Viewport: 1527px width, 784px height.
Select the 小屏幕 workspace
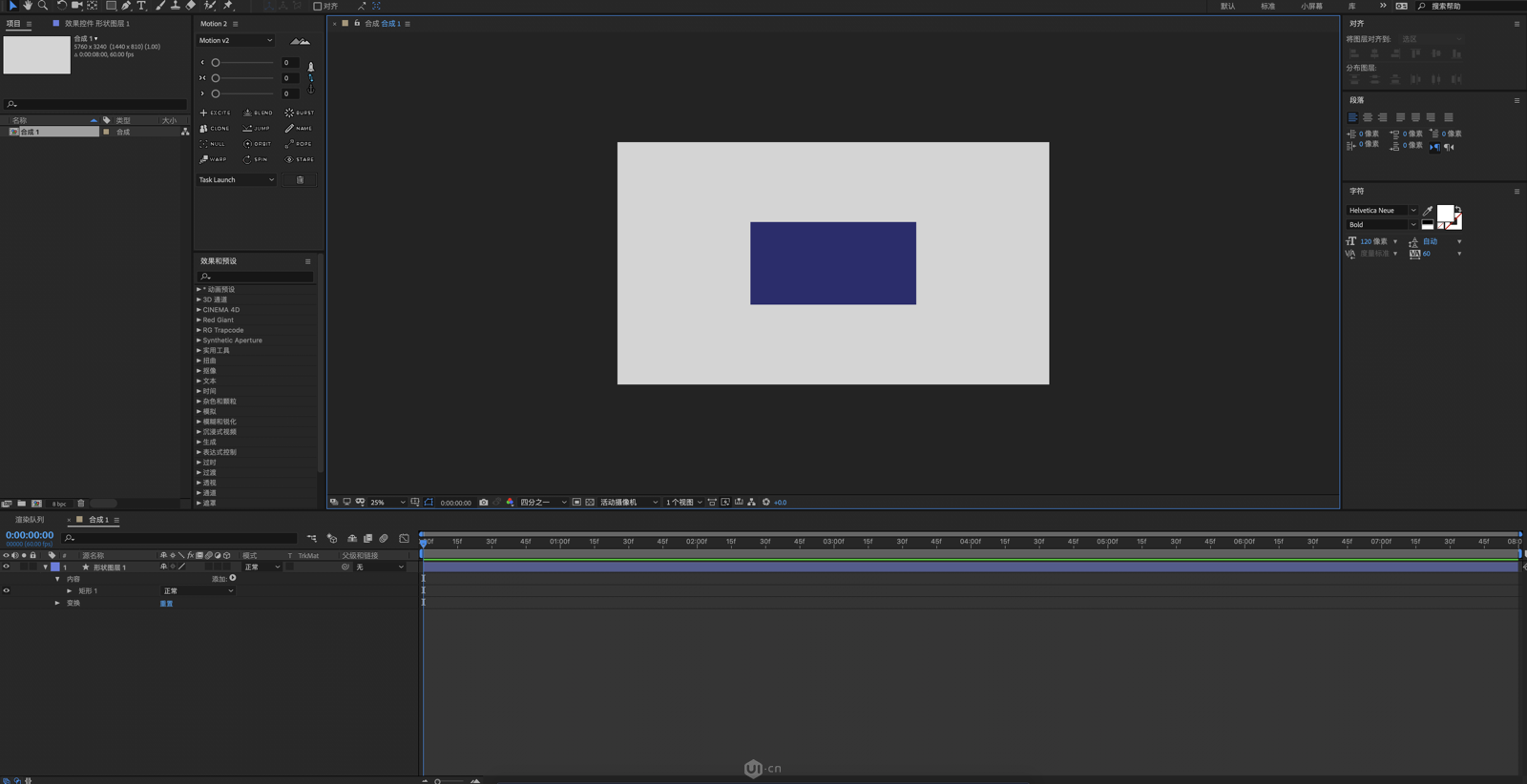pos(1311,6)
